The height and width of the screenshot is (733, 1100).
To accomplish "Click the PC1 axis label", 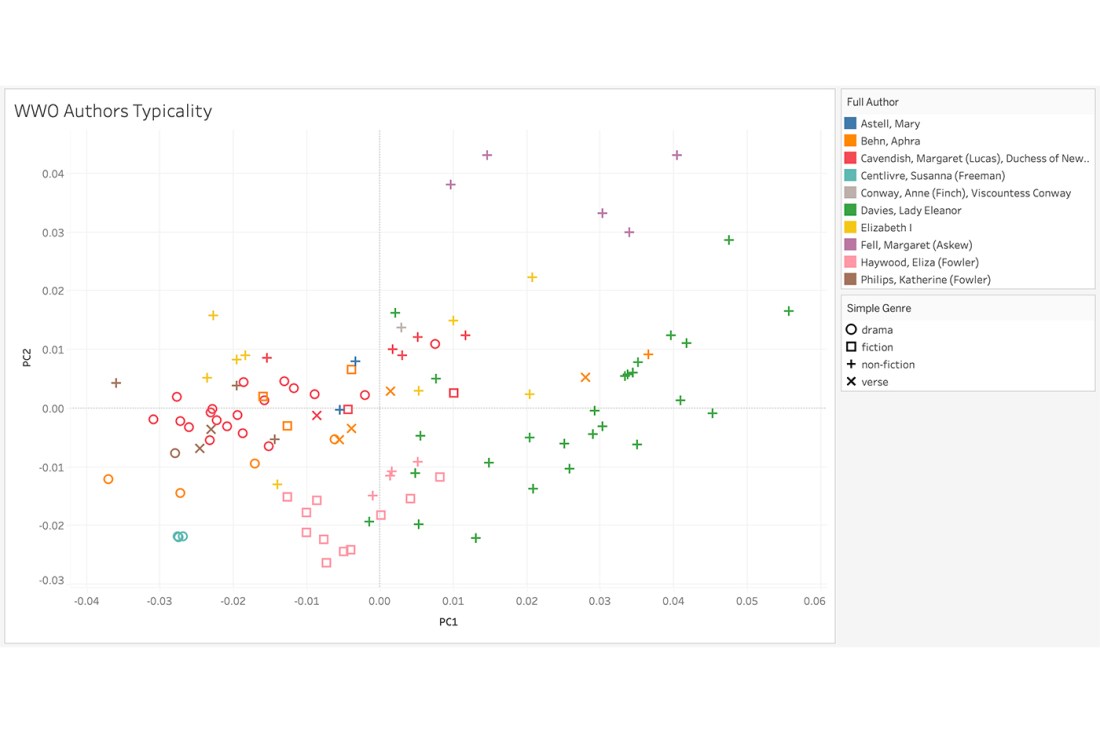I will click(x=449, y=621).
